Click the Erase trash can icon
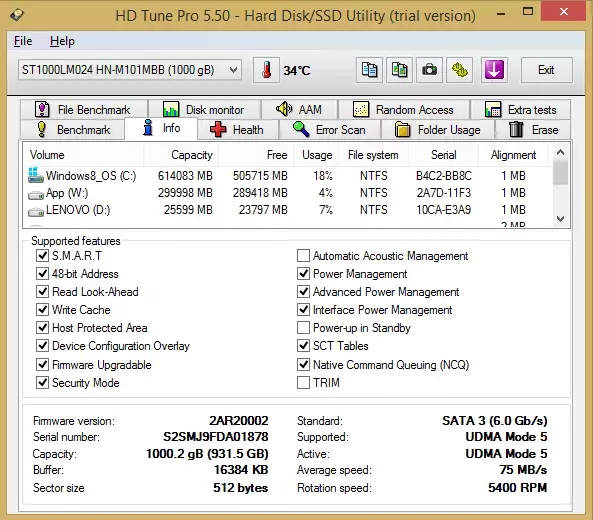The height and width of the screenshot is (520, 593). (x=516, y=129)
